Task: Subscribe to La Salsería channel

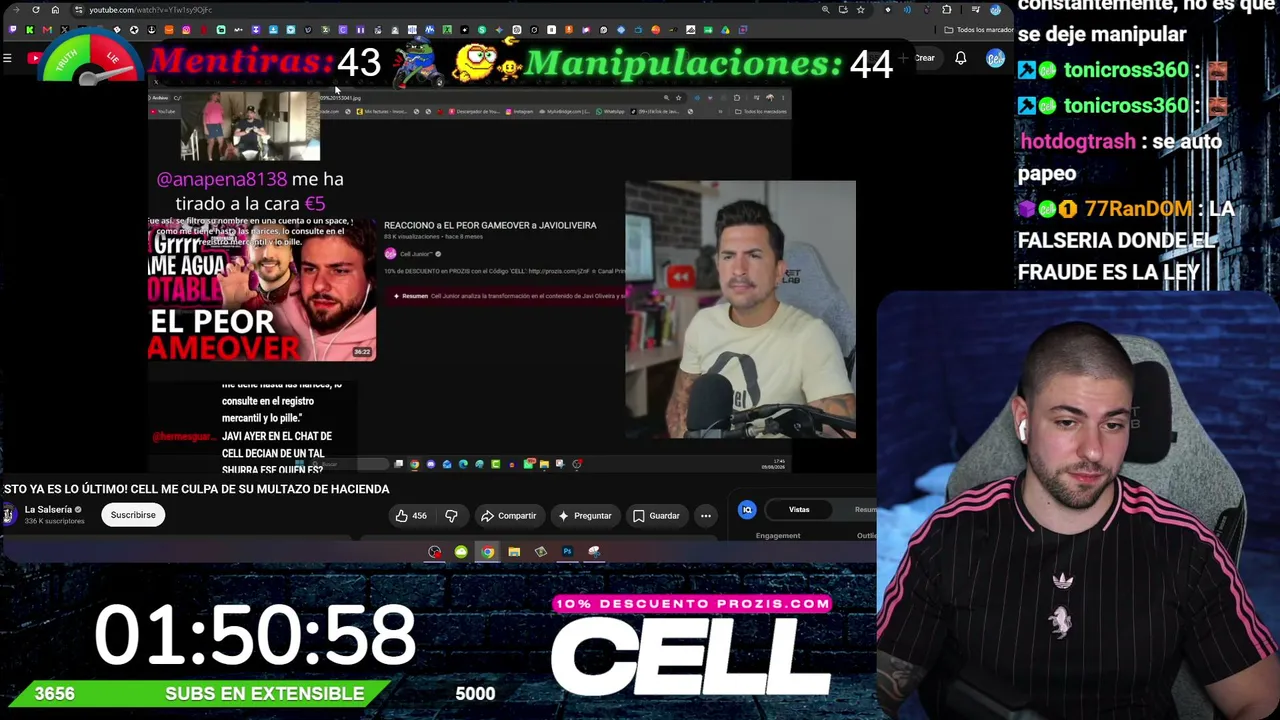Action: [133, 515]
